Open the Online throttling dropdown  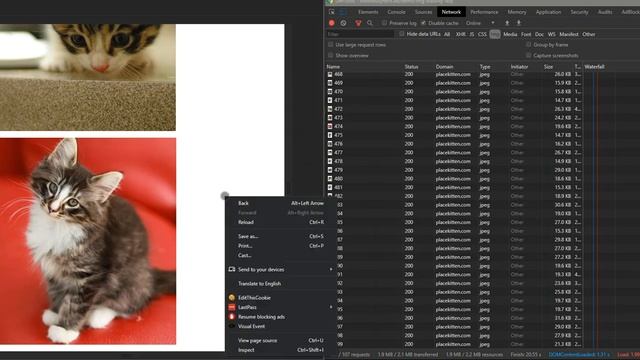[480, 23]
